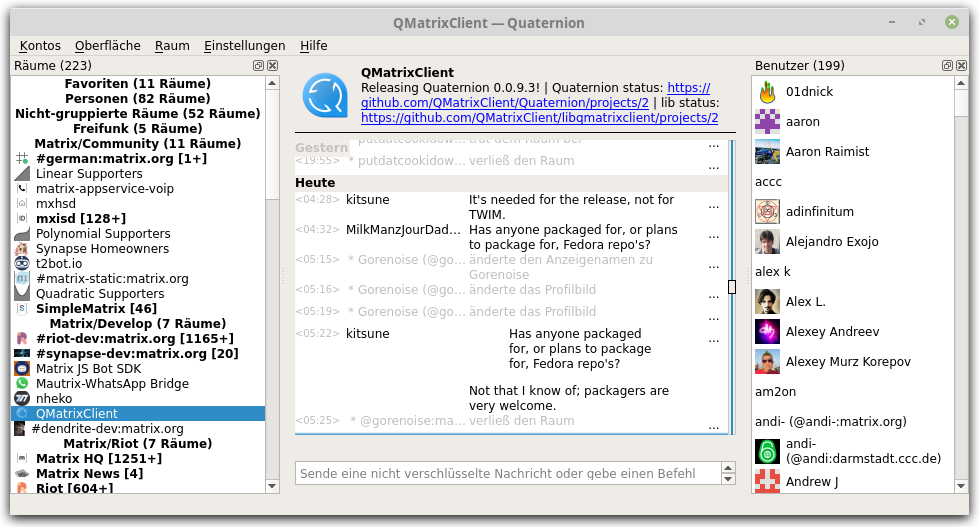Image resolution: width=979 pixels, height=527 pixels.
Task: Click the matrix-appservice-voip phone icon
Action: [x=22, y=189]
